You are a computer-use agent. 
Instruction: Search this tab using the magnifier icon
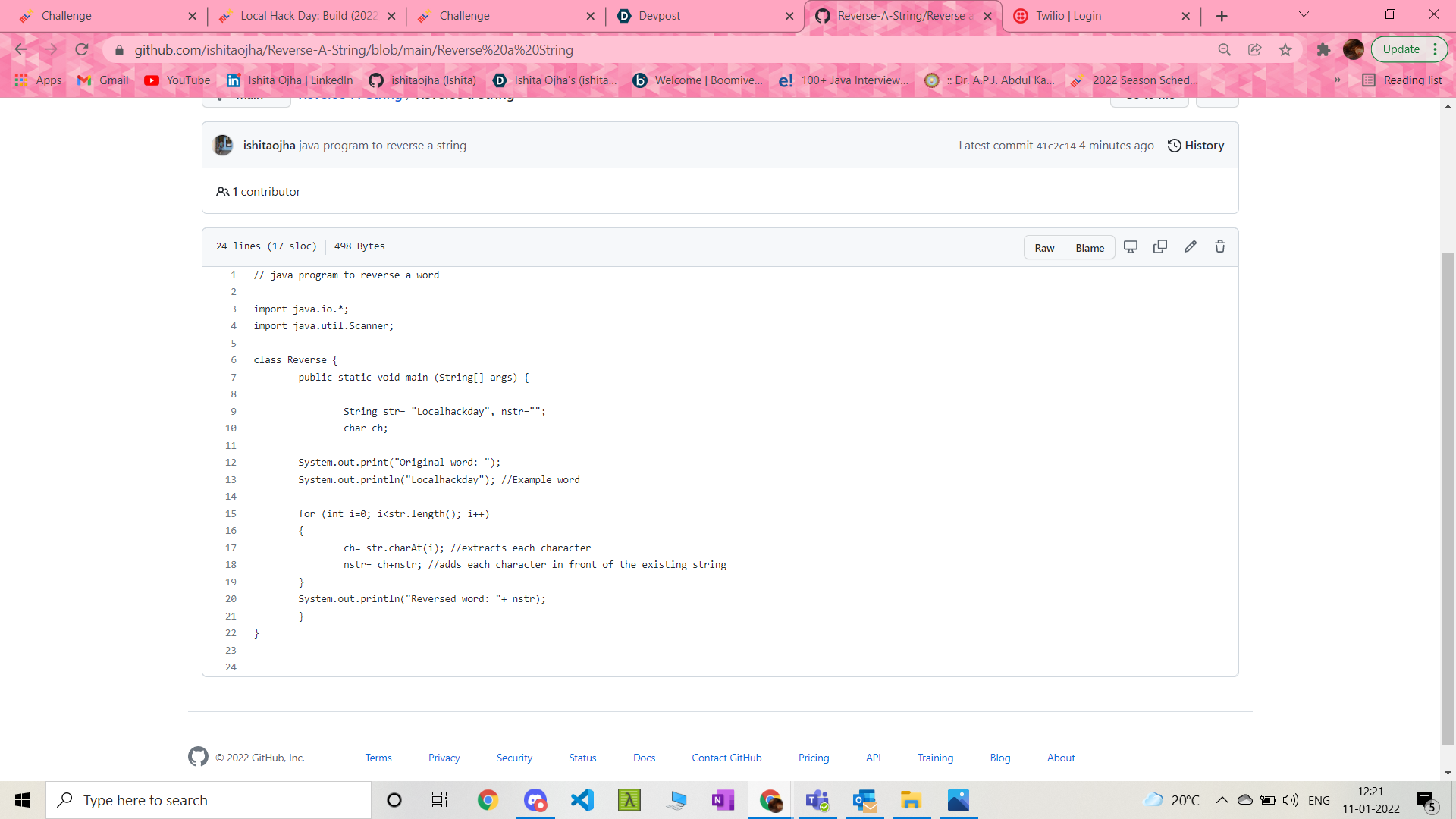(x=1225, y=49)
